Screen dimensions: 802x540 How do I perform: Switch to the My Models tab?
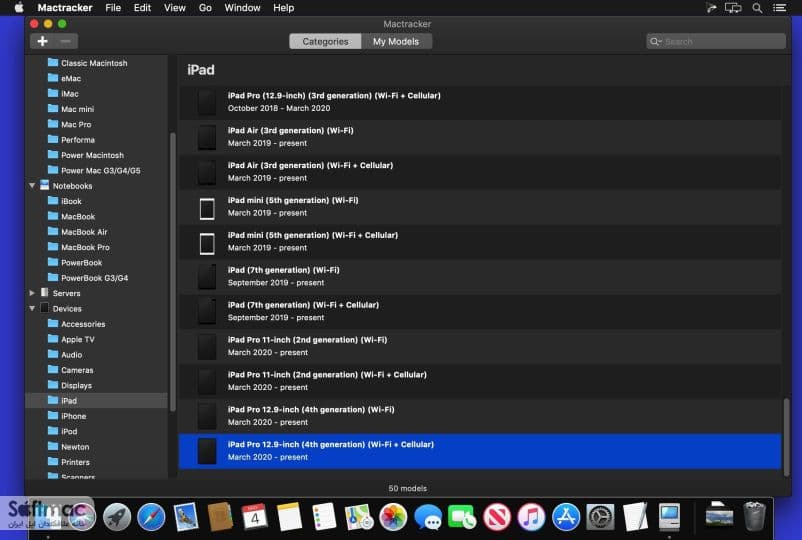396,41
